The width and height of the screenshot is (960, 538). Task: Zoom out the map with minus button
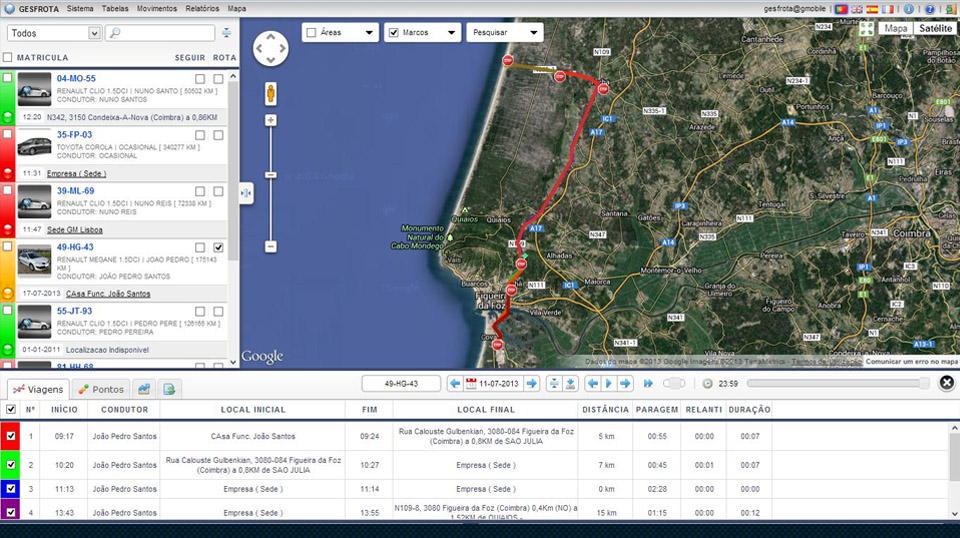click(271, 247)
